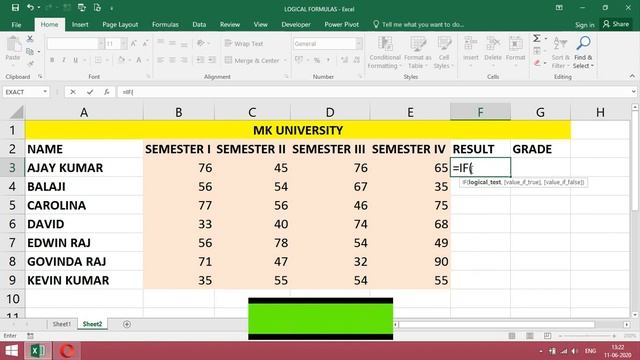Click the Windows Start button
Viewport: 640px width, 360px height.
11,351
